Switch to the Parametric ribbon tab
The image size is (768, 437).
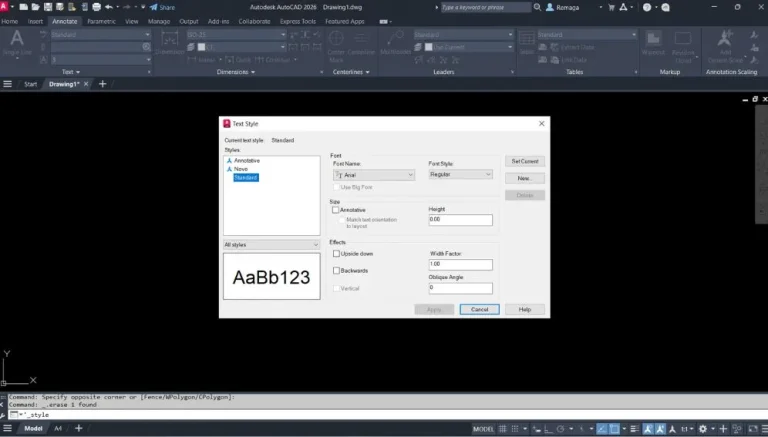[101, 22]
